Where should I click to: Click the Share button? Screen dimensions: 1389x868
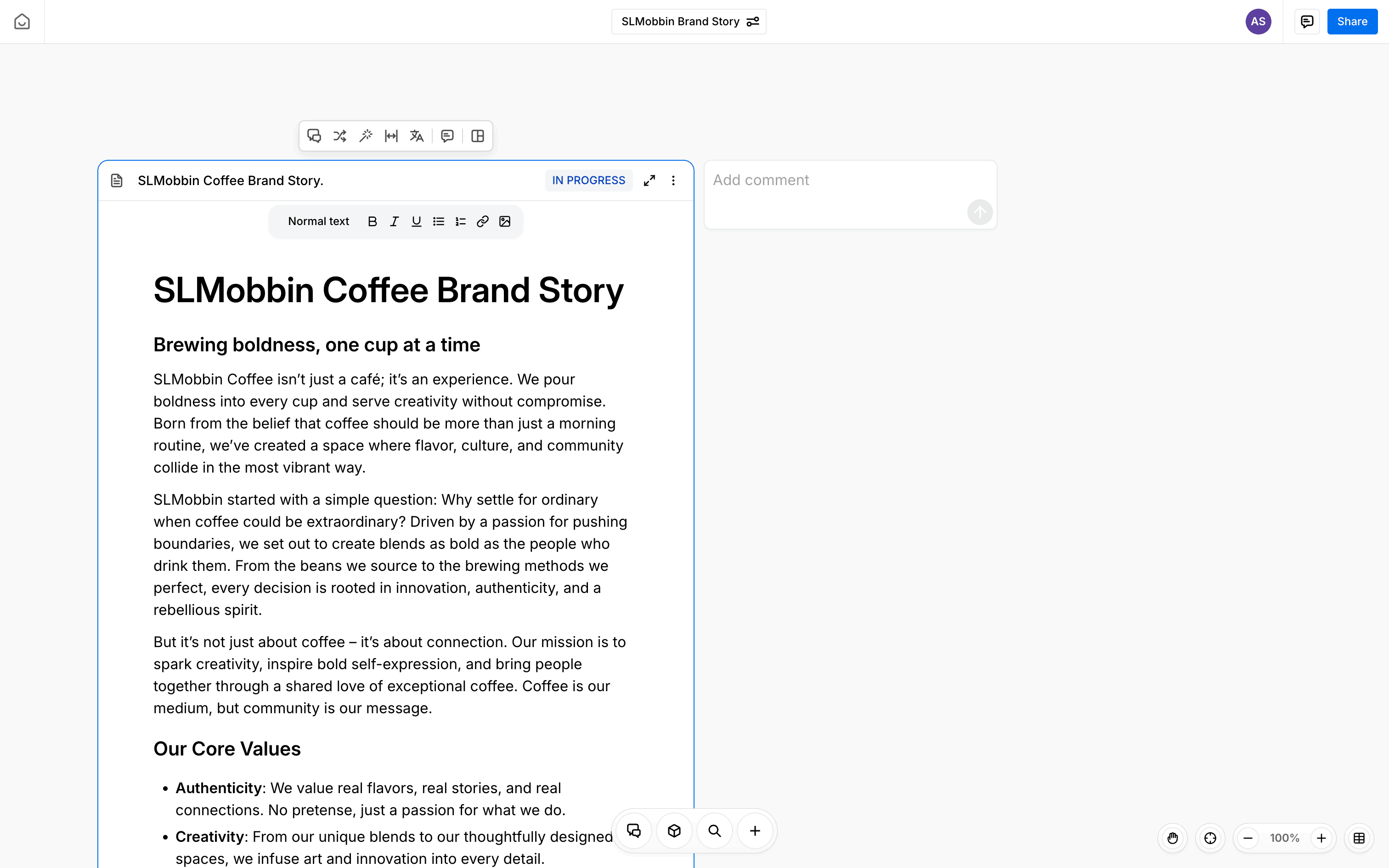(x=1352, y=22)
